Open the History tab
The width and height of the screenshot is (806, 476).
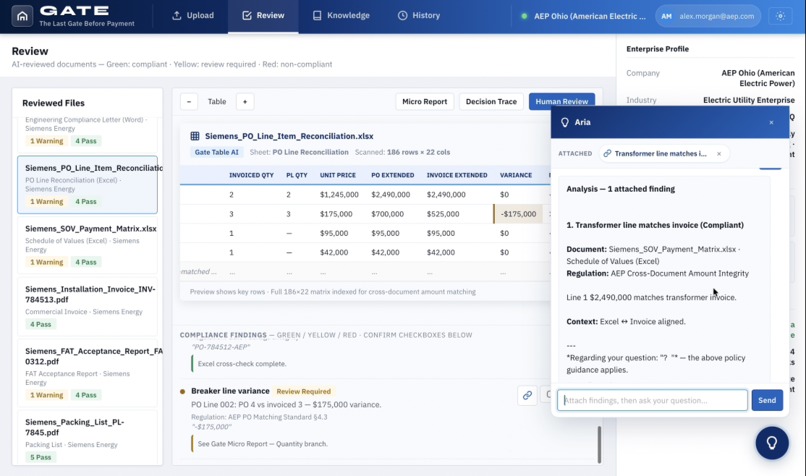(419, 15)
